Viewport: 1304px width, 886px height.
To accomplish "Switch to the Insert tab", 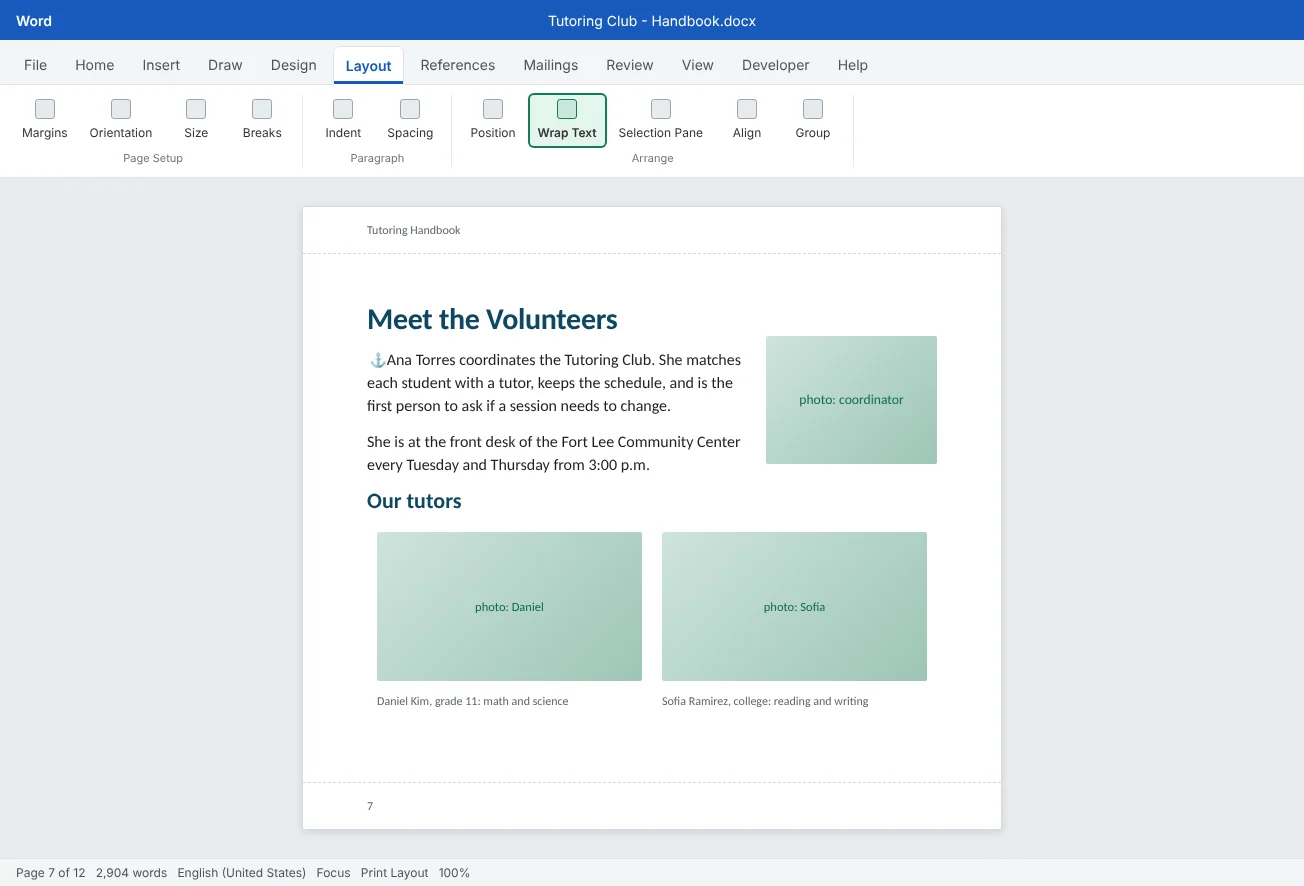I will tap(161, 65).
